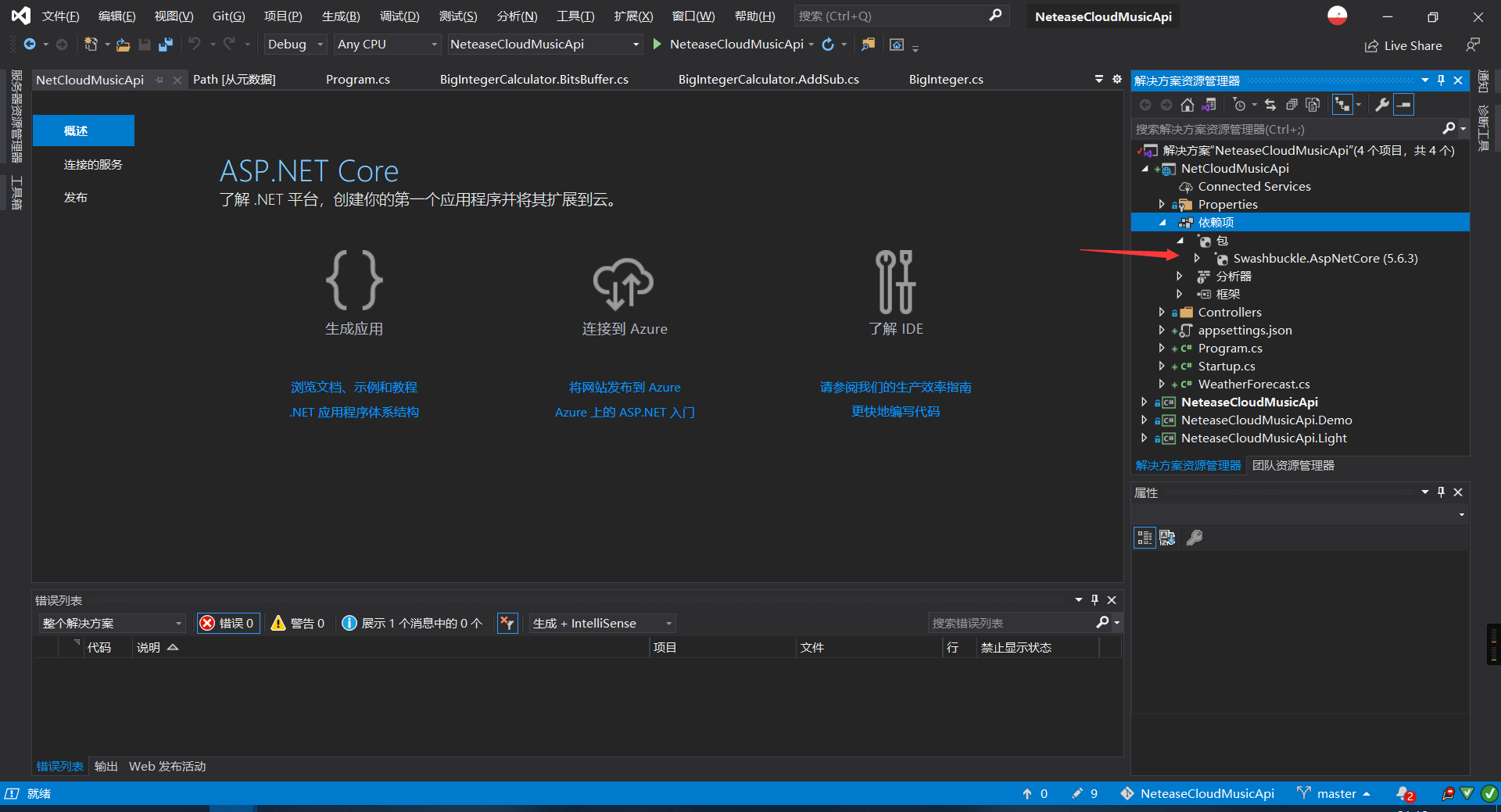Toggle the error list build filter funnel
The width and height of the screenshot is (1501, 812).
click(x=507, y=623)
